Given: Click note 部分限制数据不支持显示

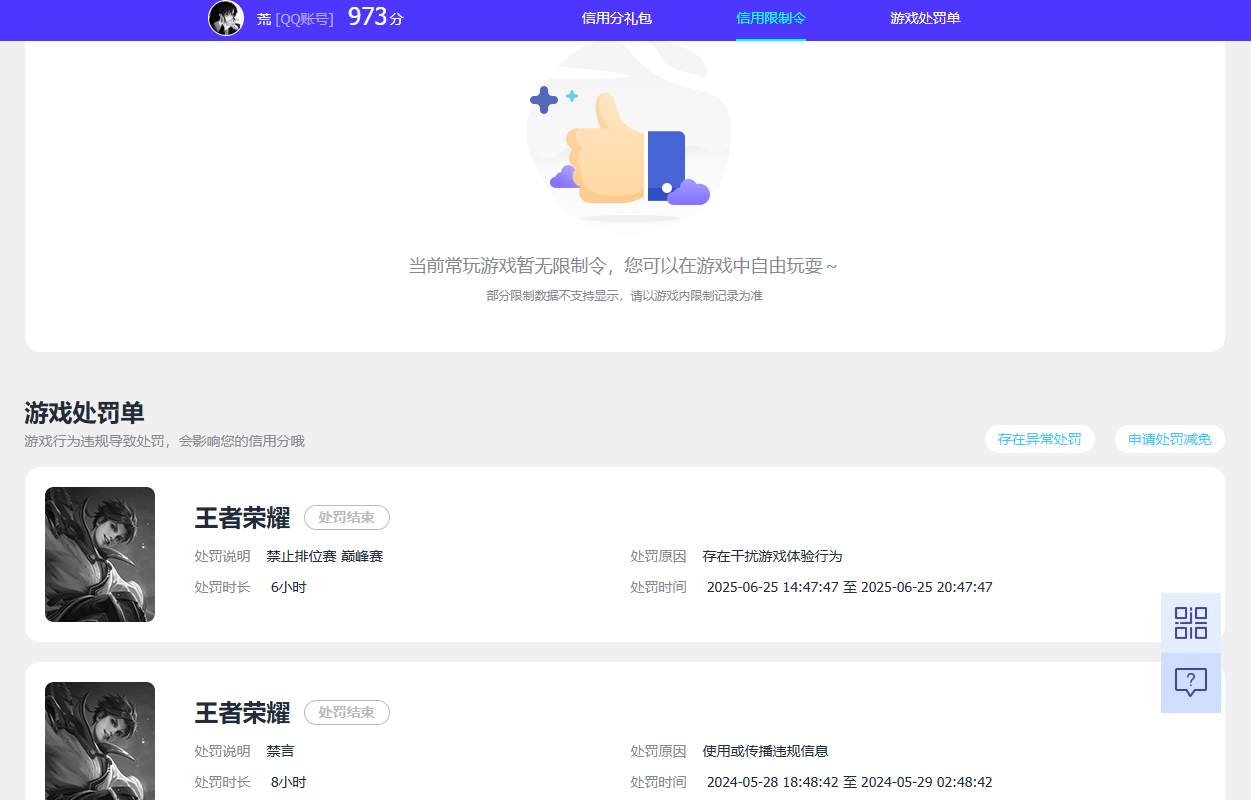Looking at the screenshot, I should 625,296.
